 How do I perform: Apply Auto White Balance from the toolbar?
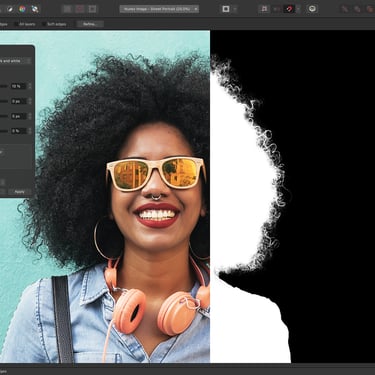point(35,9)
